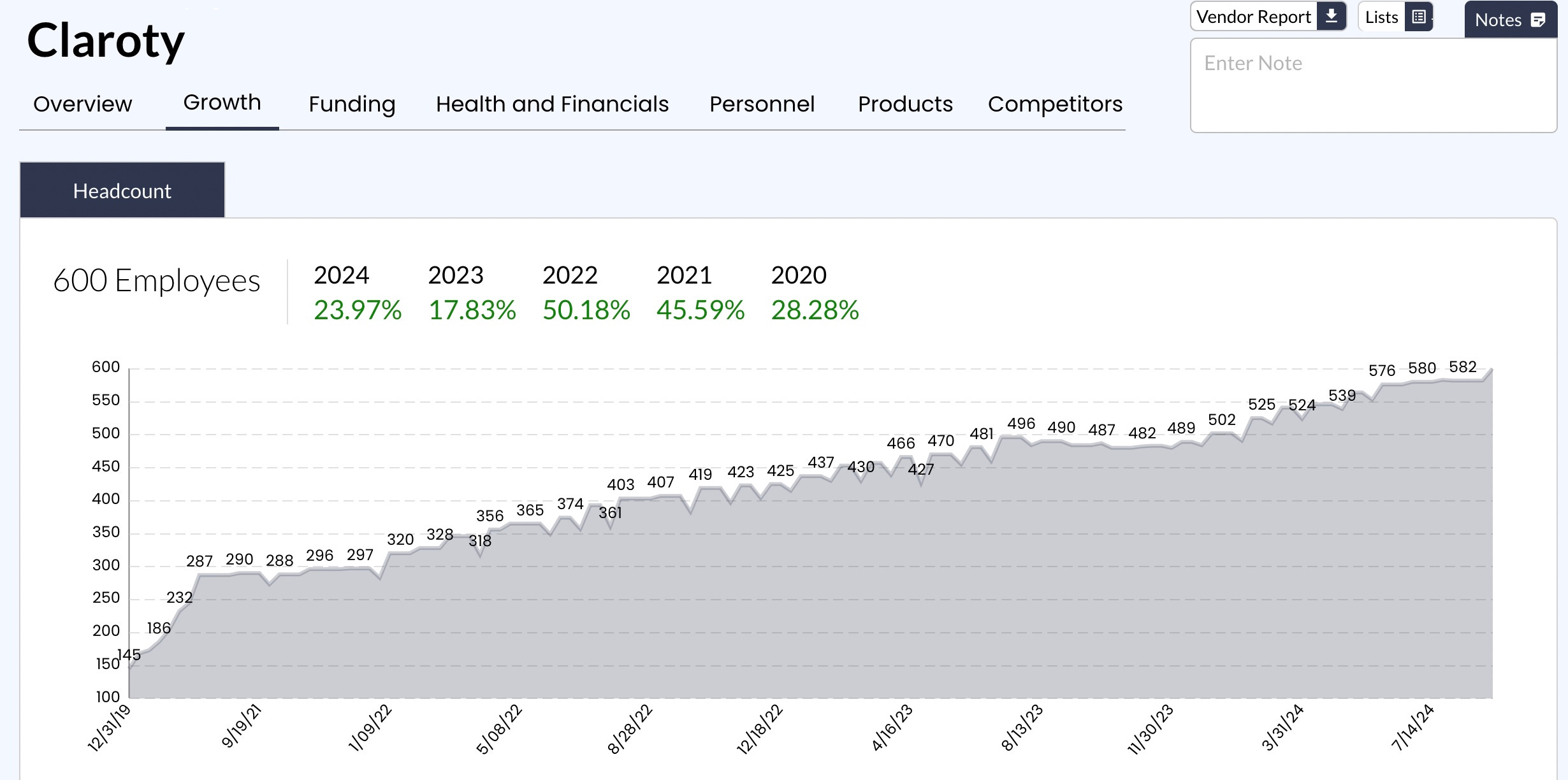Click the 9/19/21 axis date

241,726
